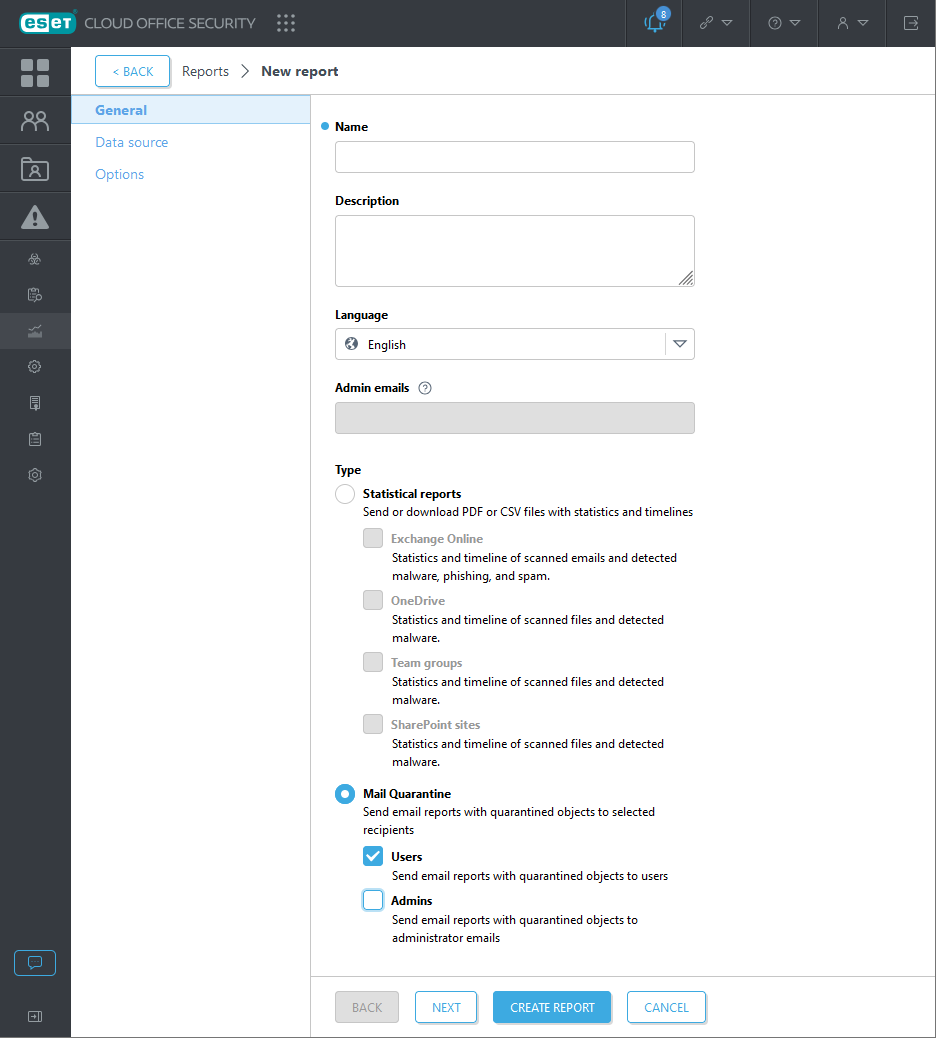Open the Detections warning triangle icon
This screenshot has height=1038, width=936.
pyautogui.click(x=35, y=216)
